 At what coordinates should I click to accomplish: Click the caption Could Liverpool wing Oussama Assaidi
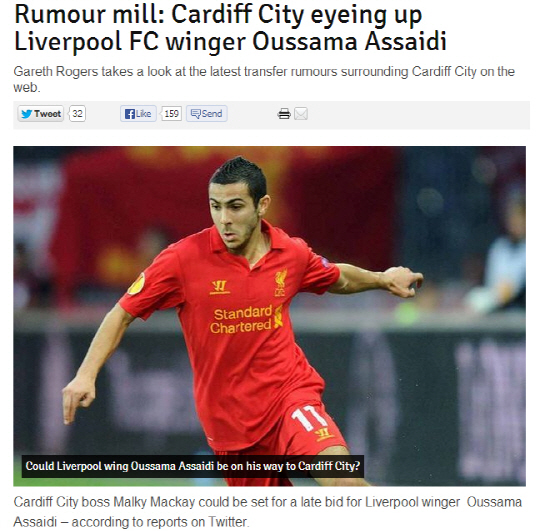[193, 466]
